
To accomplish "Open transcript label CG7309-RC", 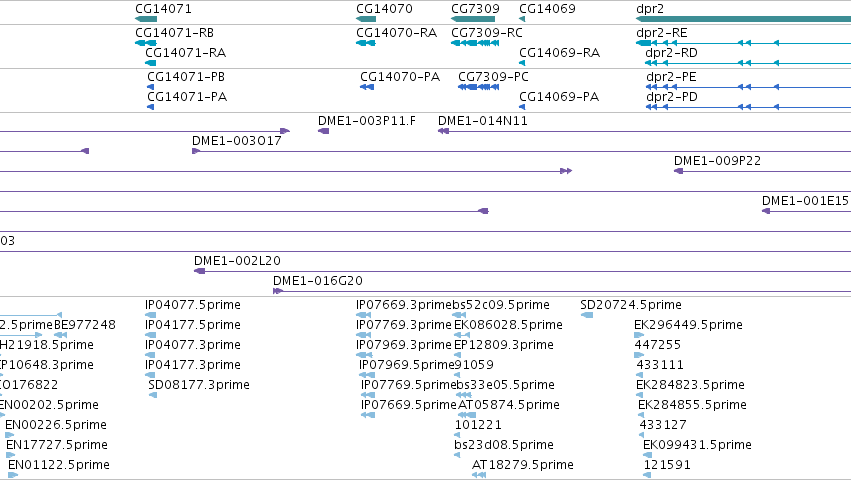I will pos(487,33).
